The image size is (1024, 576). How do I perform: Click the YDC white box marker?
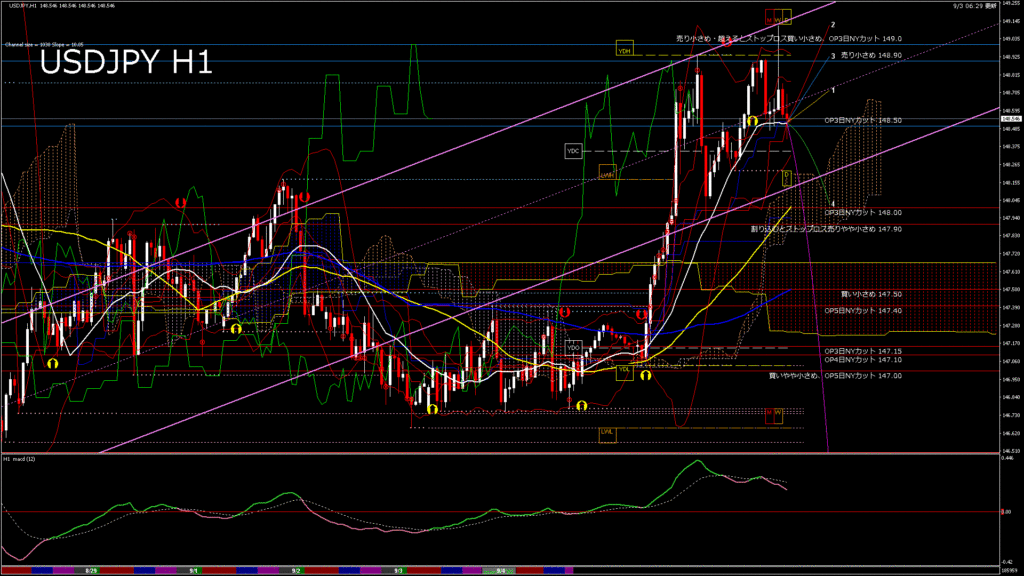point(573,151)
